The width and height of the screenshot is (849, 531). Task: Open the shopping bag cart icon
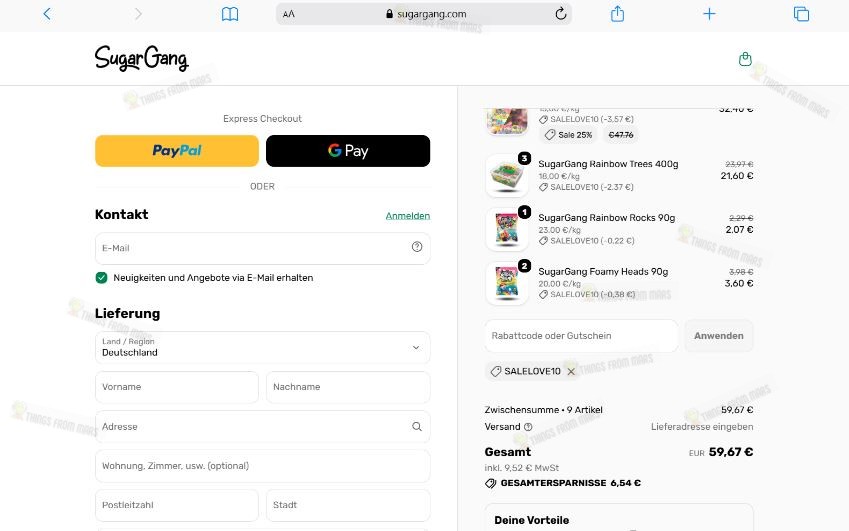point(745,58)
